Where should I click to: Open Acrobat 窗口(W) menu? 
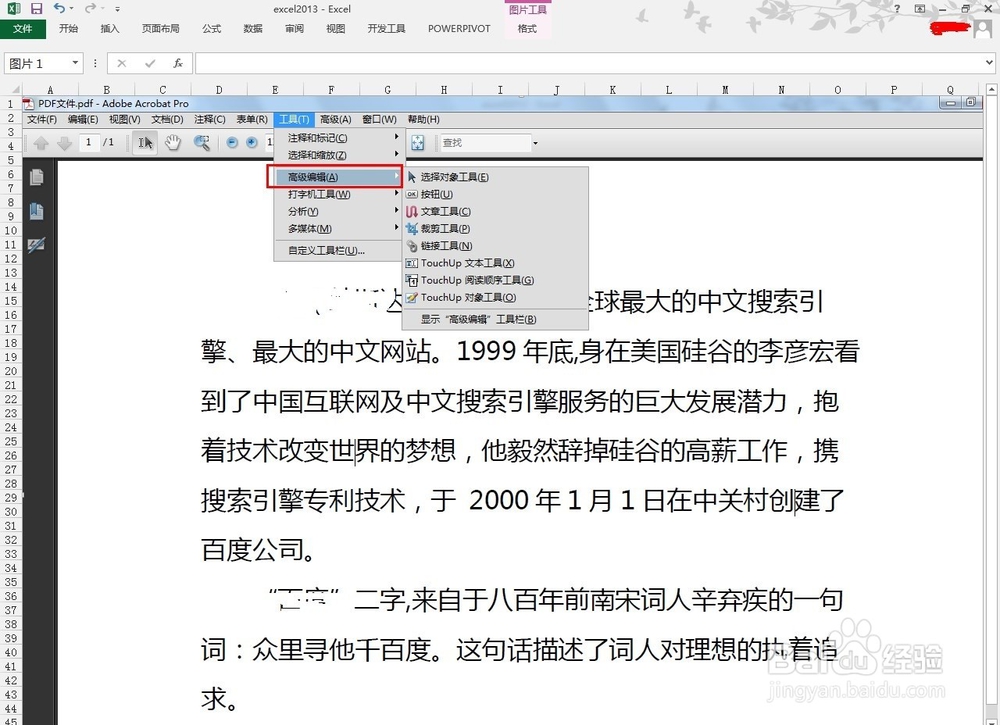379,119
